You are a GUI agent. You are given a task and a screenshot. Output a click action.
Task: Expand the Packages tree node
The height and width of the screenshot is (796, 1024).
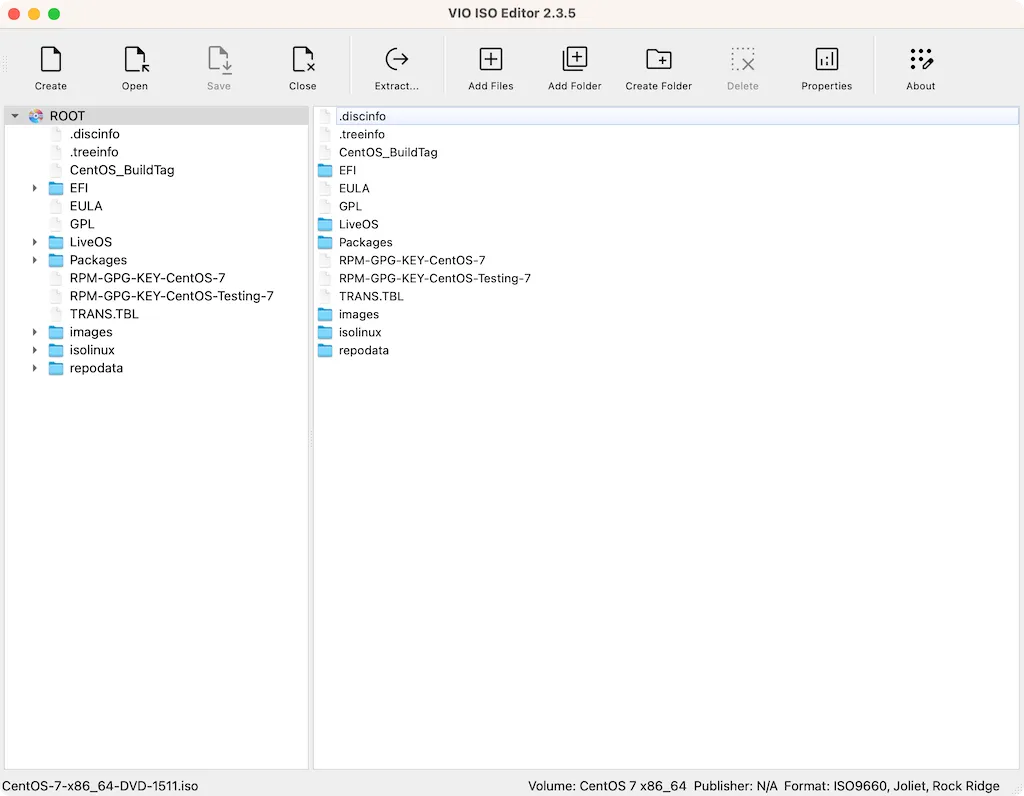coord(35,260)
